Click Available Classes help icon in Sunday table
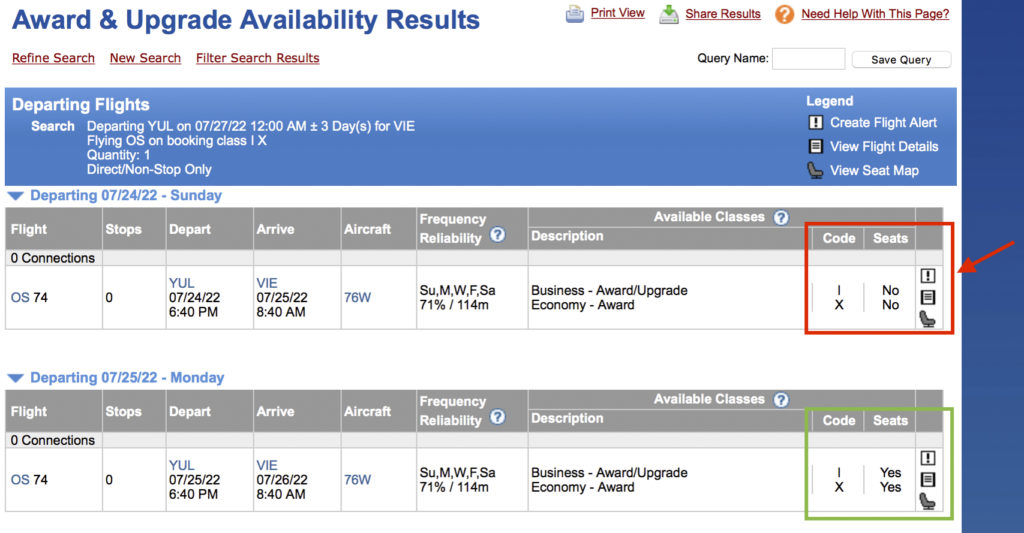 coord(781,217)
